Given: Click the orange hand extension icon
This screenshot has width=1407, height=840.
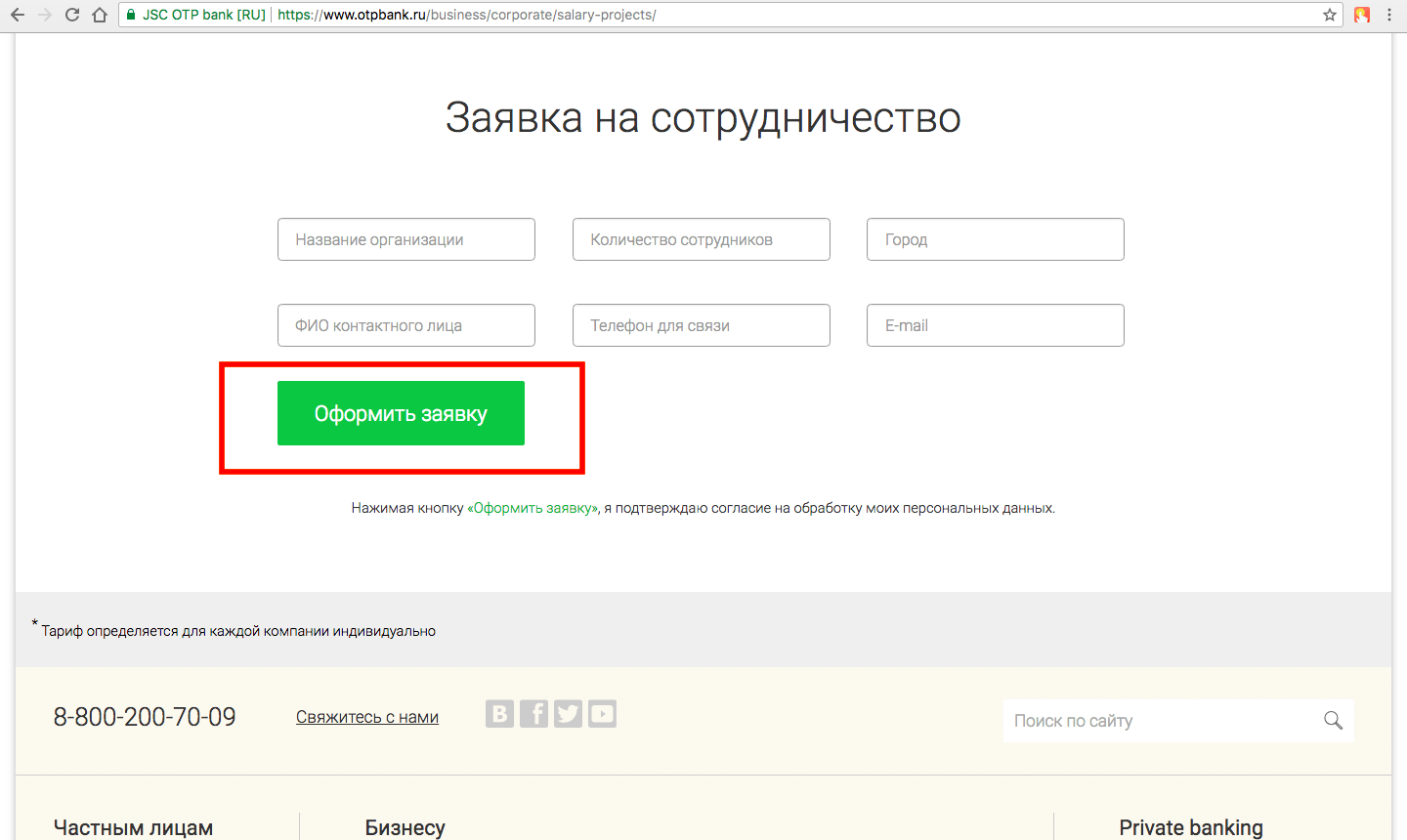Looking at the screenshot, I should tap(1362, 15).
